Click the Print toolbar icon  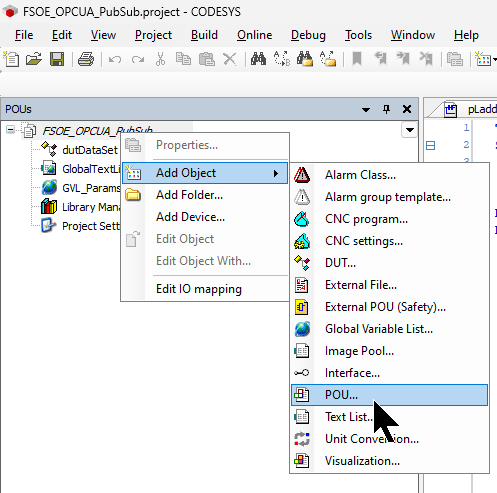[x=86, y=60]
